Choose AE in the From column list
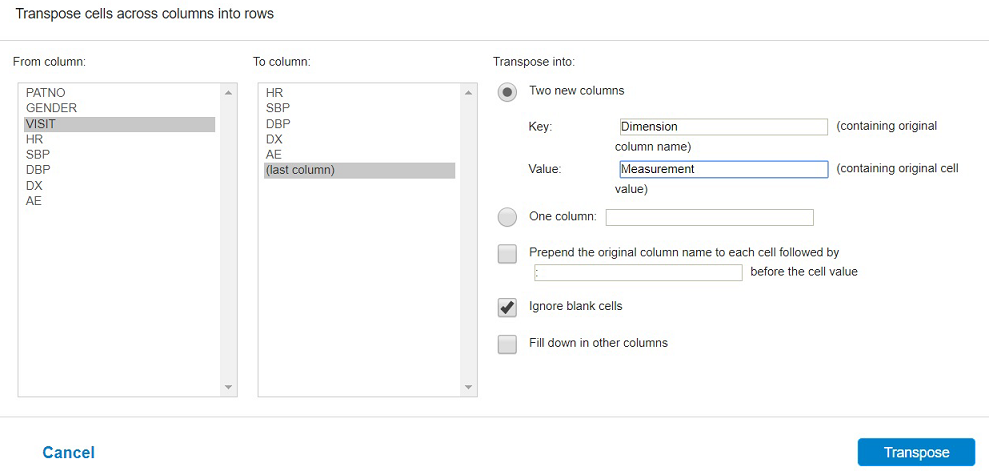The image size is (989, 471). pyautogui.click(x=34, y=201)
